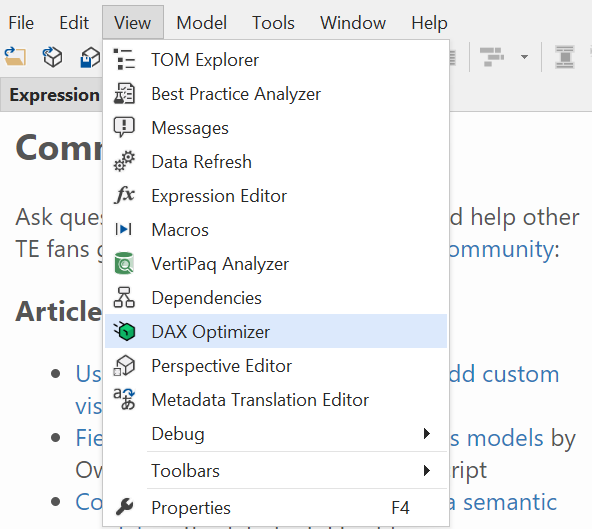
Task: Click the Best Practice Analyzer flask icon
Action: 124,94
